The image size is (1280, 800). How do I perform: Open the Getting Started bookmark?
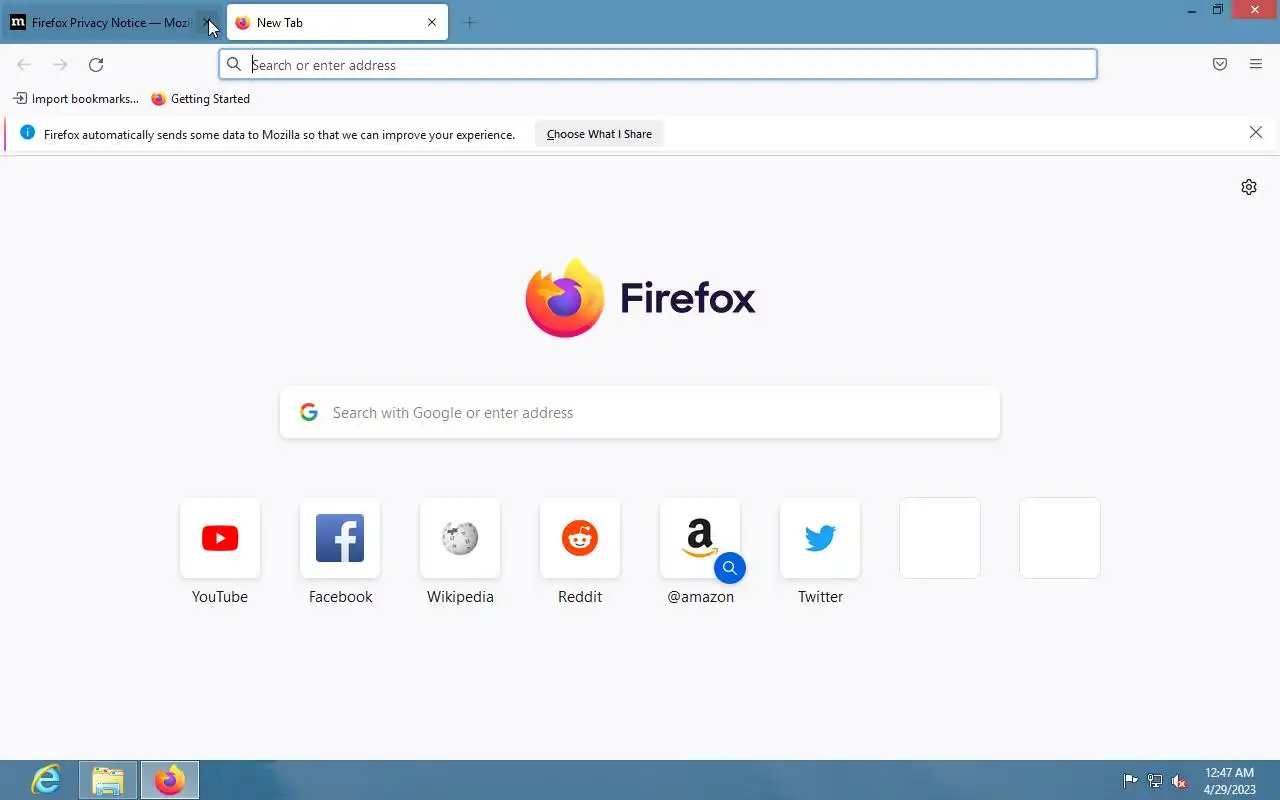pyautogui.click(x=200, y=99)
